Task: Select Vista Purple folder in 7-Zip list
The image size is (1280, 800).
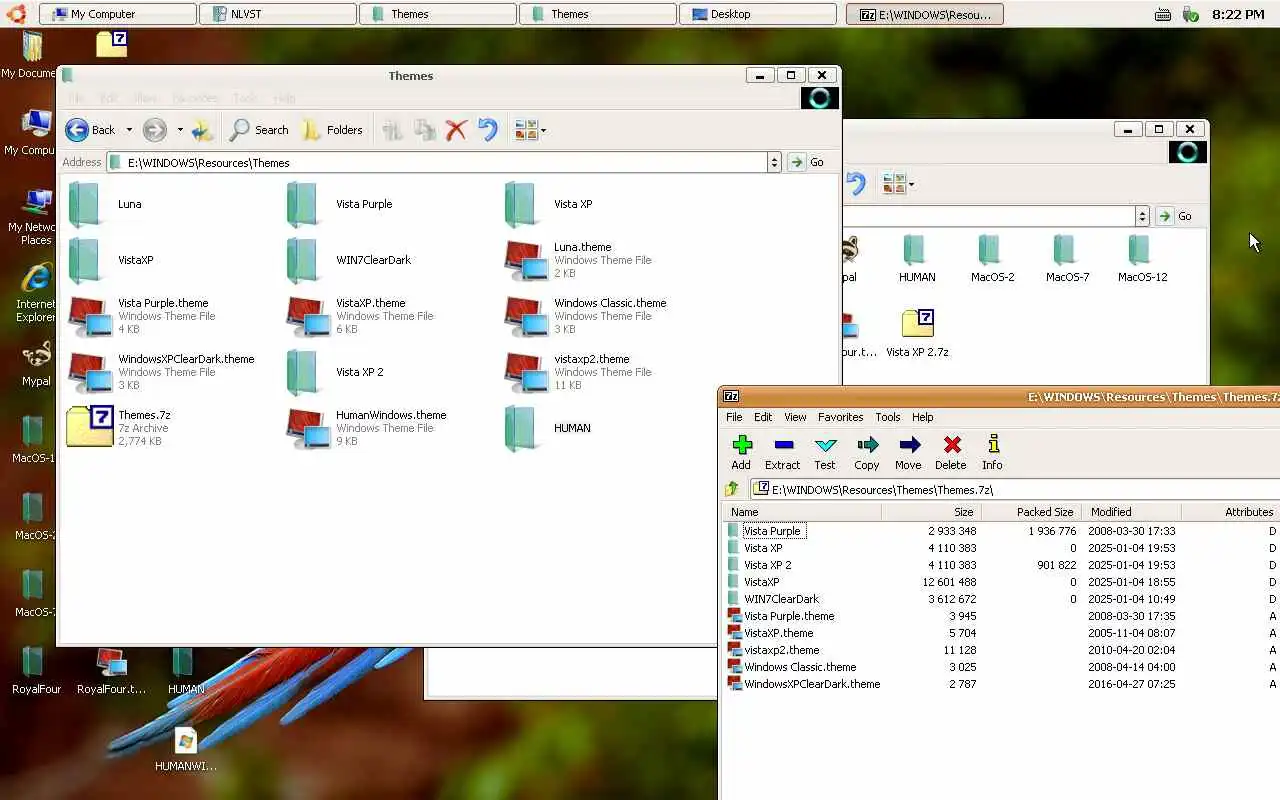Action: pos(772,531)
